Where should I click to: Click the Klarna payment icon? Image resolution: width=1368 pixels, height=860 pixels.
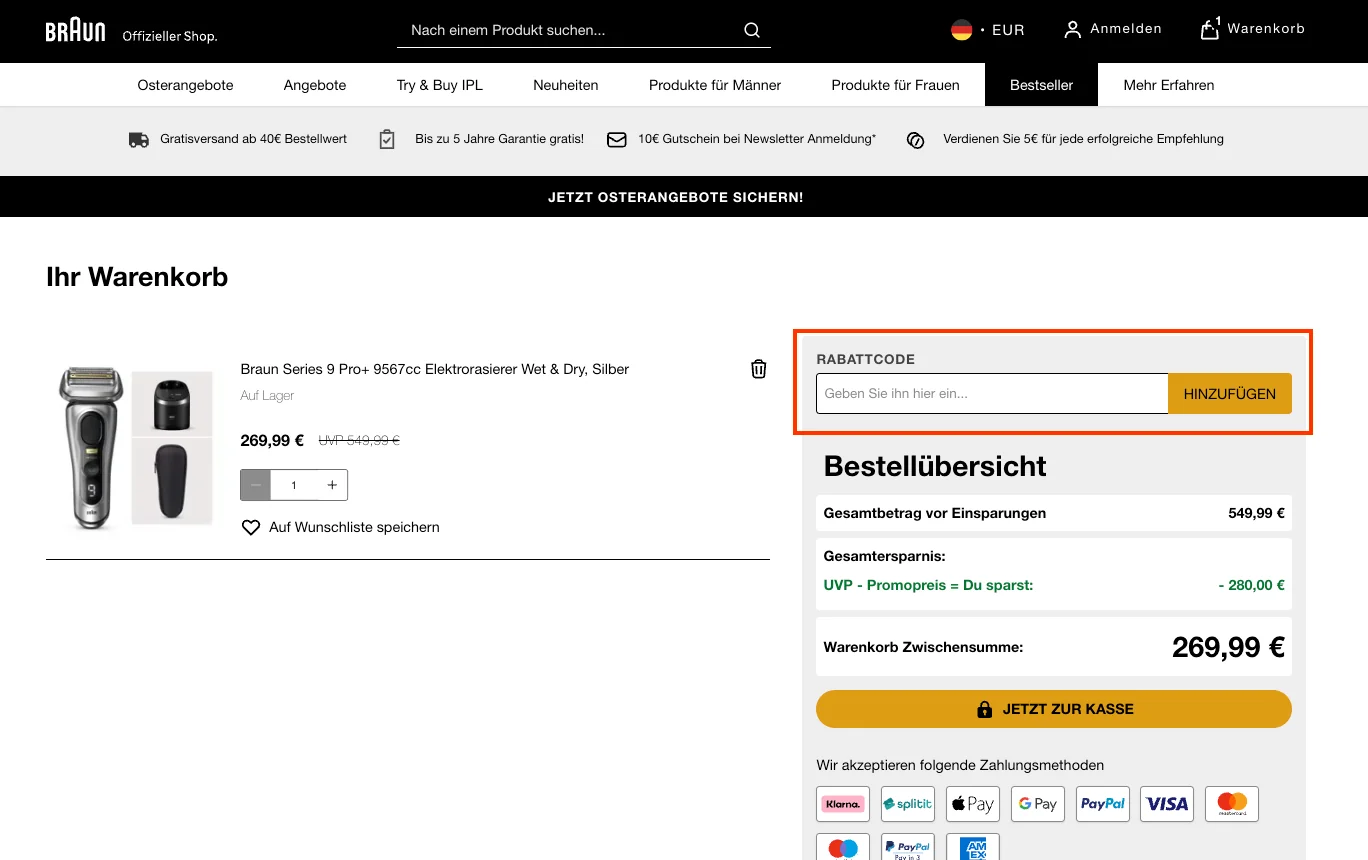[x=842, y=804]
